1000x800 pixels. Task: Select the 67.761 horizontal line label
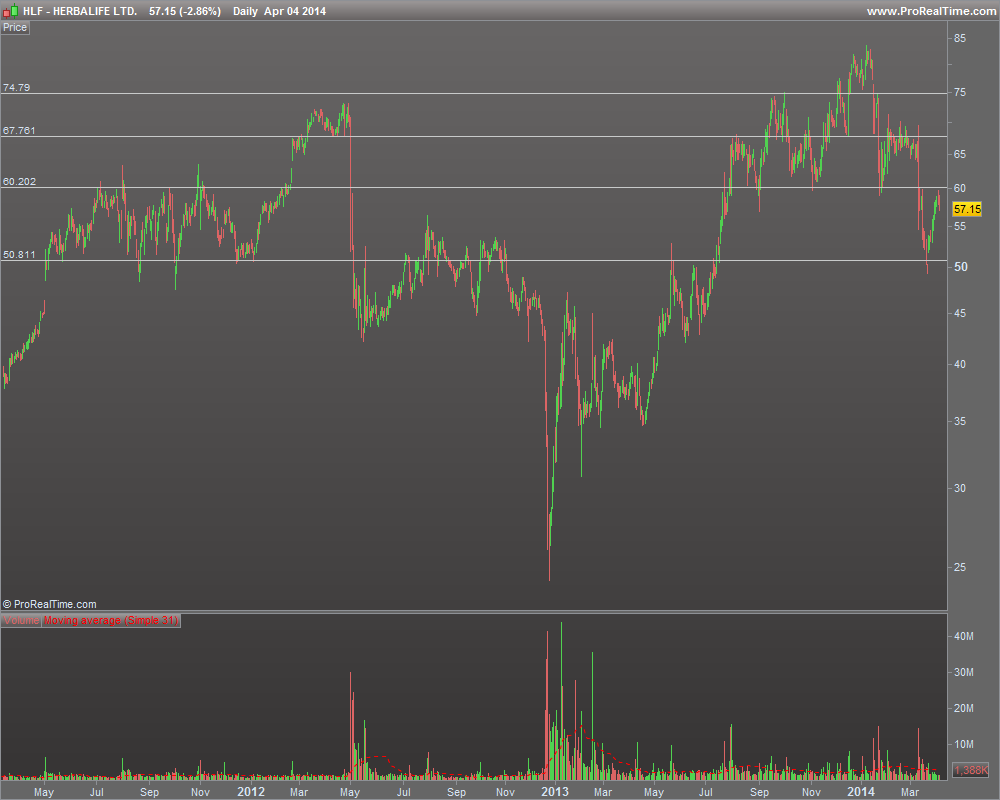pos(19,130)
